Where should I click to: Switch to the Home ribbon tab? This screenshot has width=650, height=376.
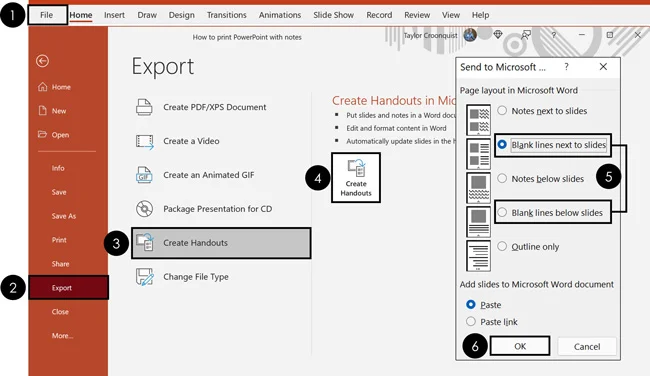pos(81,15)
